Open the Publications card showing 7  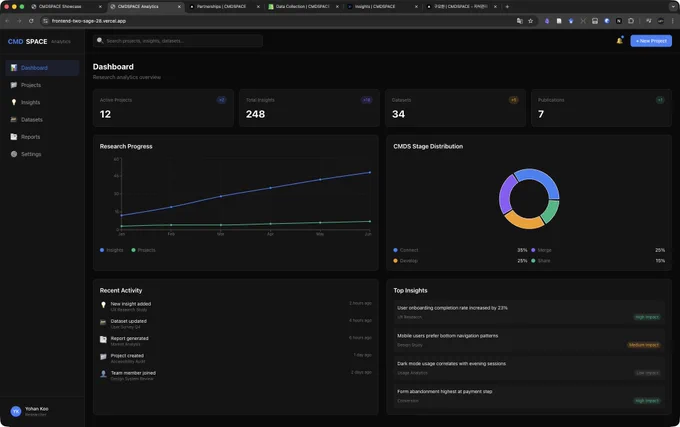(602, 108)
